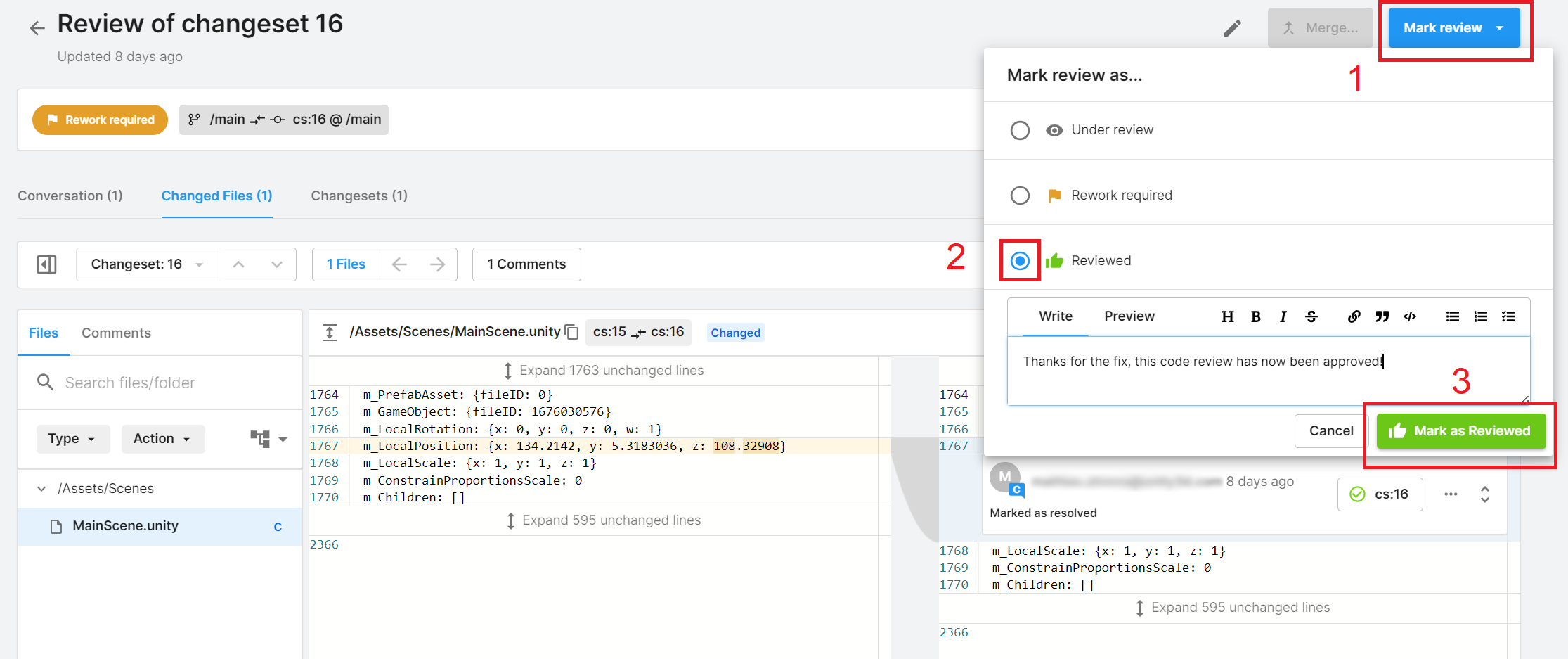Copy the MainScene.unity file path

[x=572, y=332]
